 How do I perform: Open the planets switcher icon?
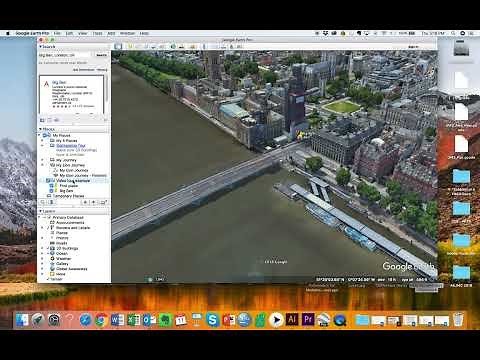[193, 46]
